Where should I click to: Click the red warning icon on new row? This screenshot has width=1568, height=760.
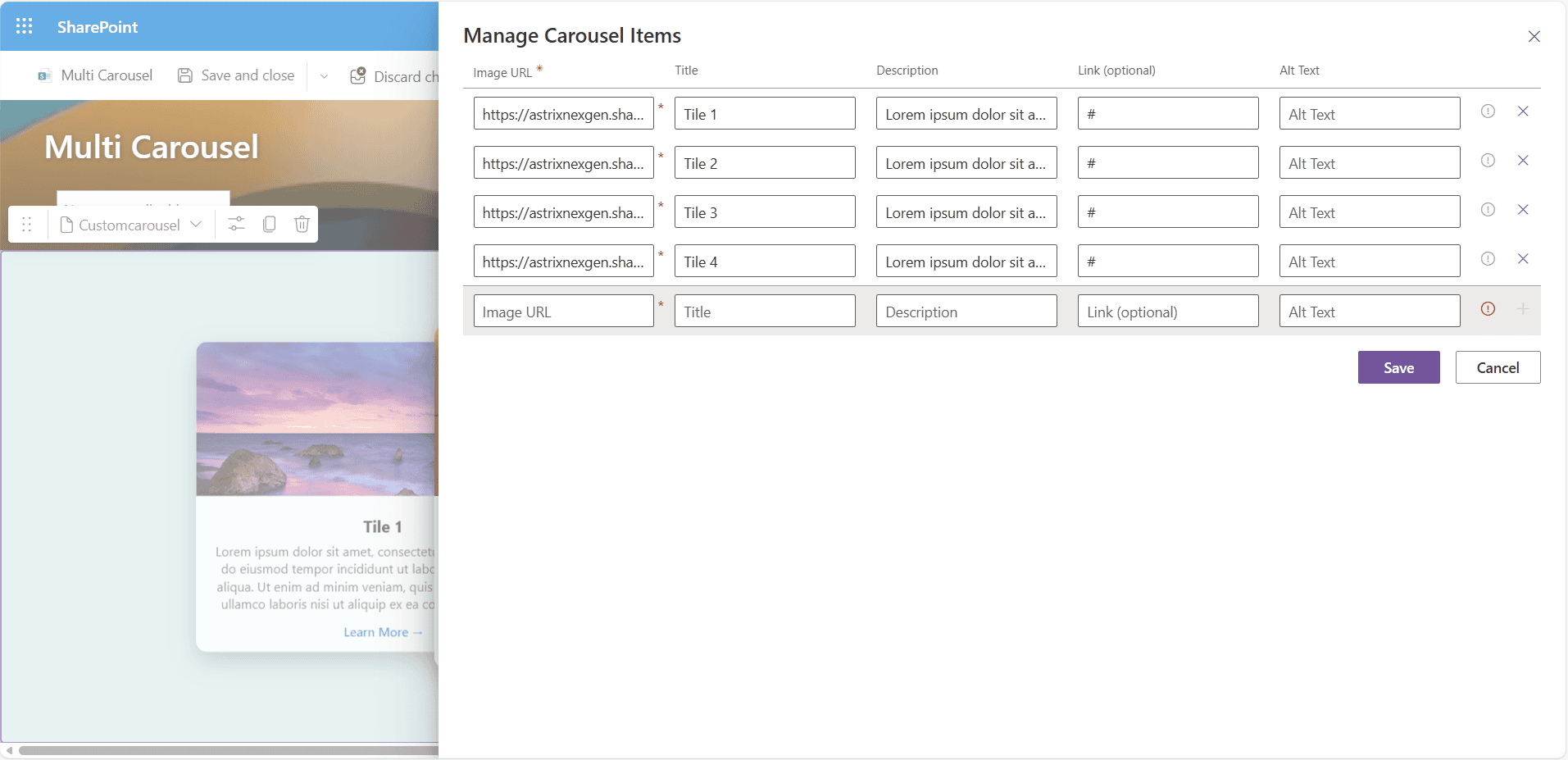tap(1488, 309)
